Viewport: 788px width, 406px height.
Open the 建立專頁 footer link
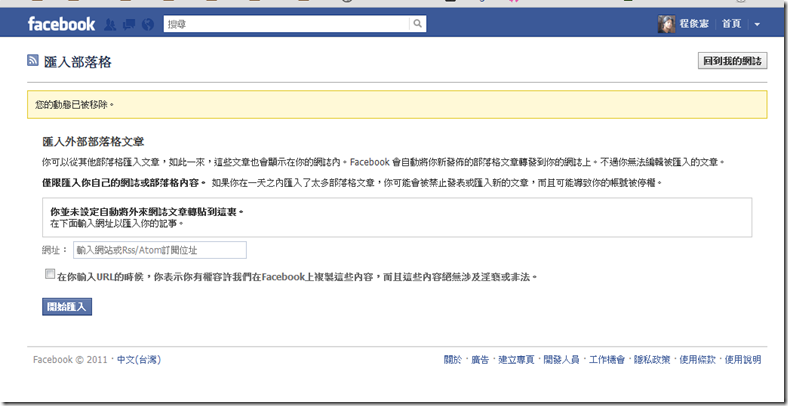tap(516, 360)
